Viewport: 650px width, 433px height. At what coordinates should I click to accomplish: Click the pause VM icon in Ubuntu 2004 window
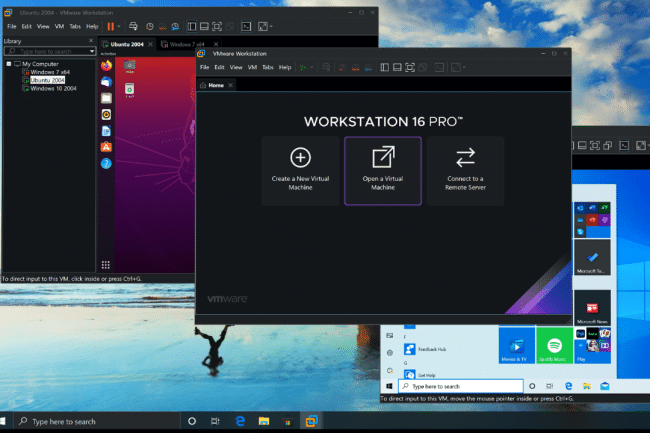pyautogui.click(x=110, y=27)
